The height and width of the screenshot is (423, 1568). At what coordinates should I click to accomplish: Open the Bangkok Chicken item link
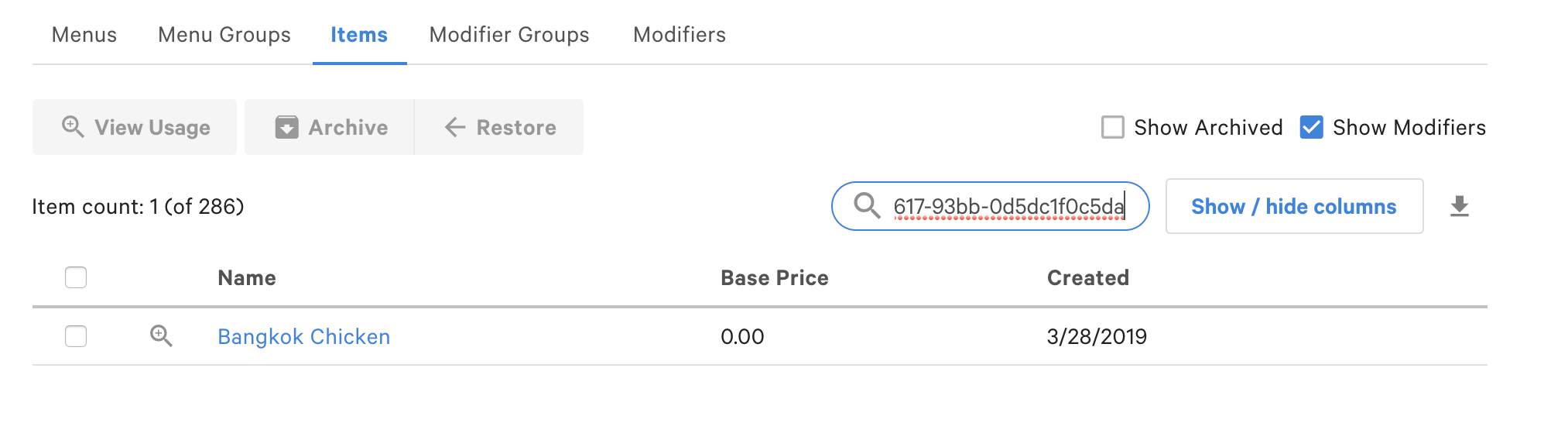(304, 336)
